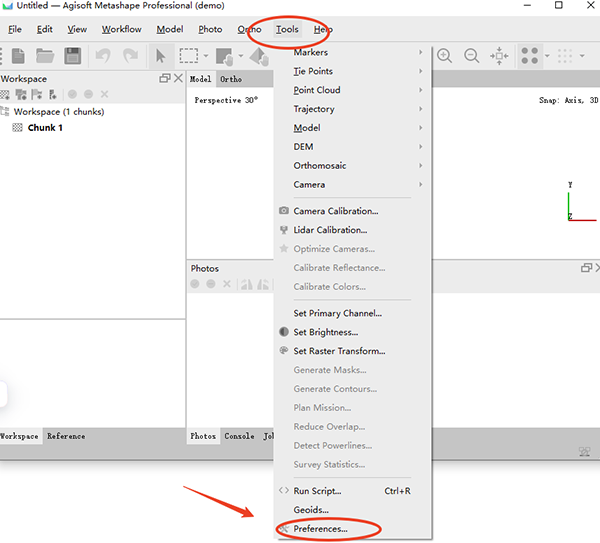Viewport: 600px width, 543px height.
Task: Click the Open folder toolbar icon
Action: click(45, 56)
